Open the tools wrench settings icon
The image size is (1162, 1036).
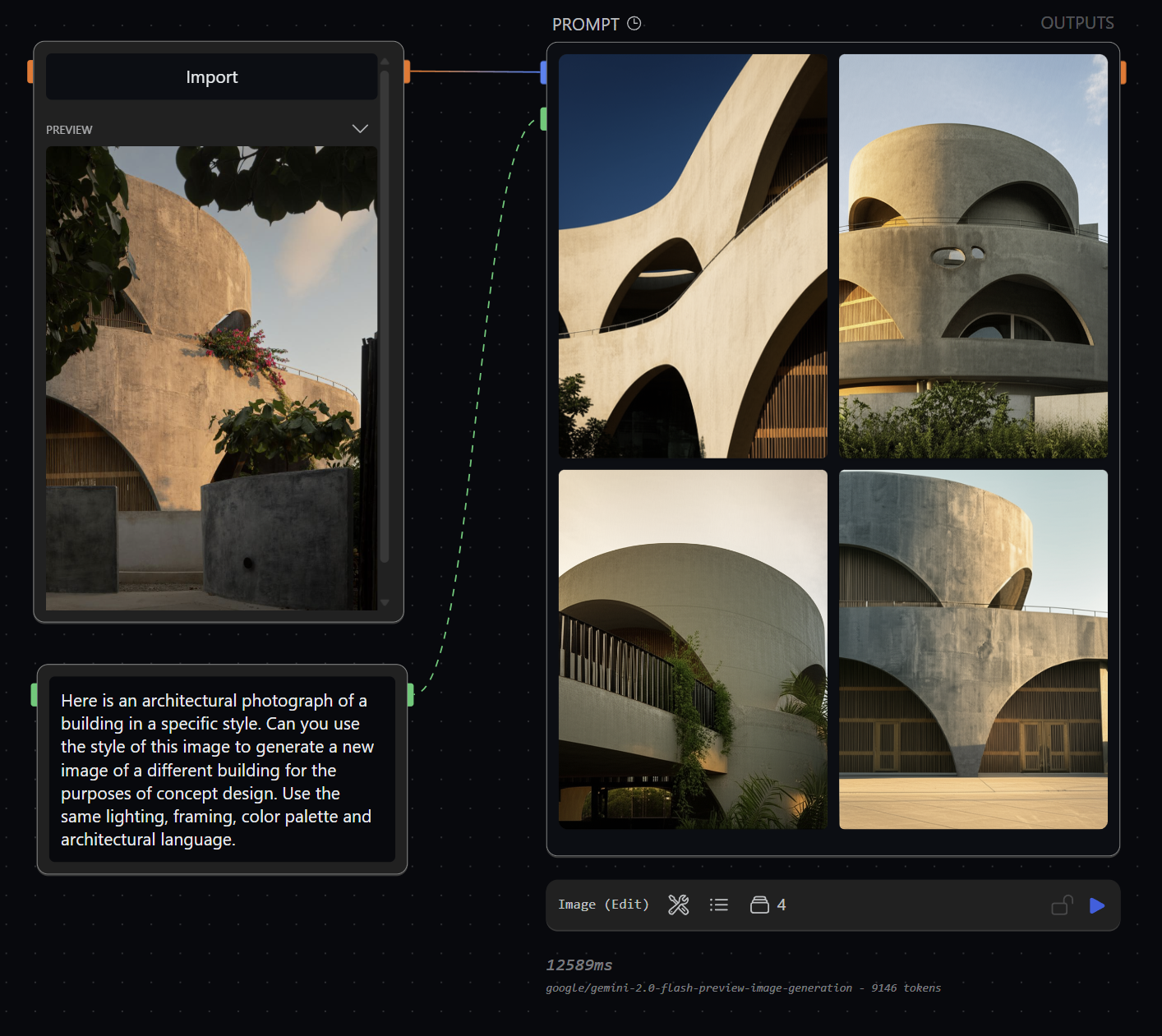pyautogui.click(x=679, y=905)
